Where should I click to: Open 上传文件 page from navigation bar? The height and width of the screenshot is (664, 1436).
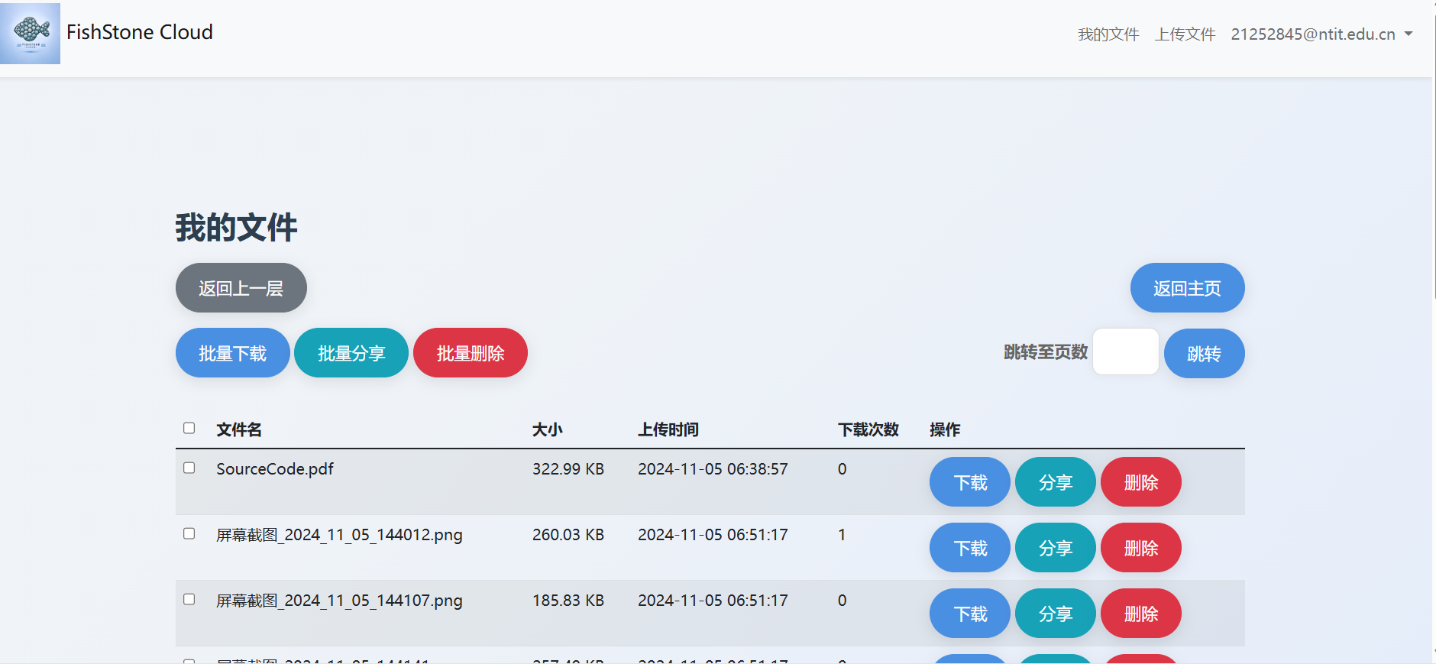coord(1185,34)
